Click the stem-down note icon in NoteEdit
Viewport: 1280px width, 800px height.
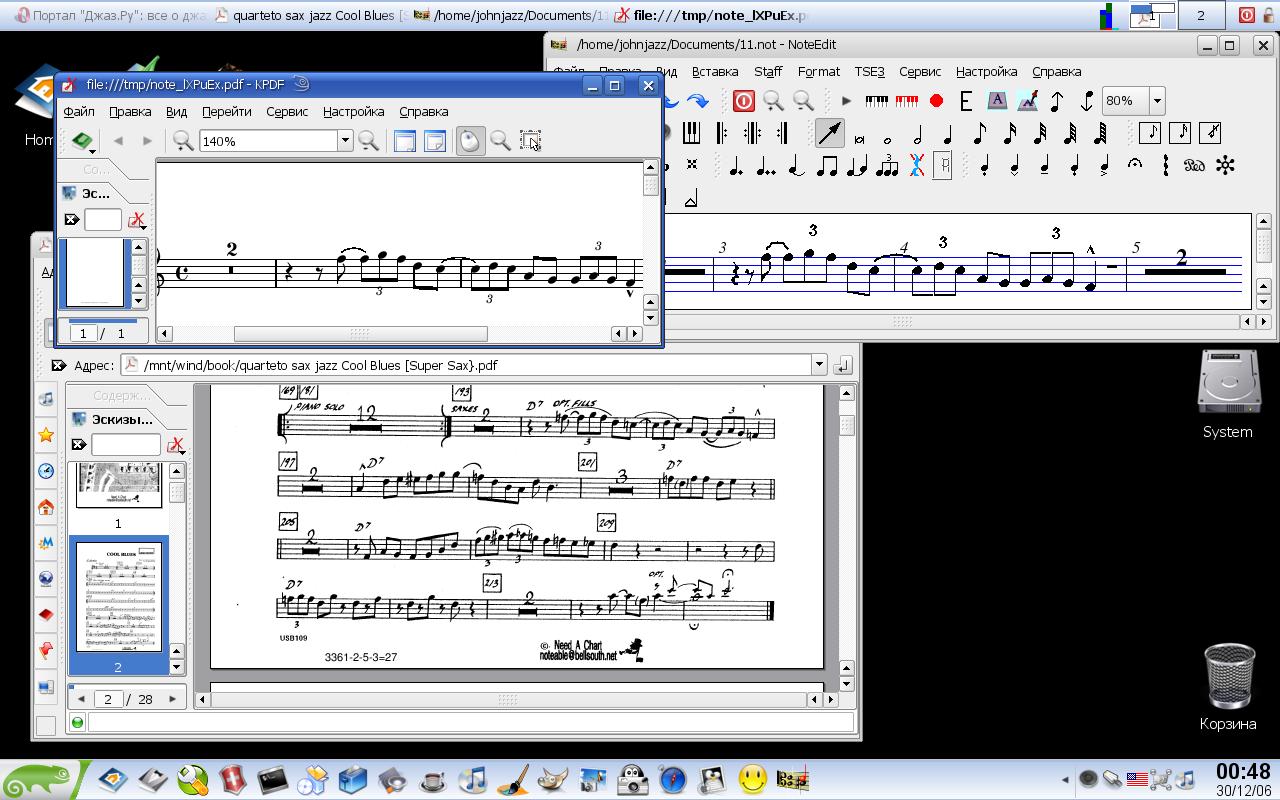coord(1087,101)
